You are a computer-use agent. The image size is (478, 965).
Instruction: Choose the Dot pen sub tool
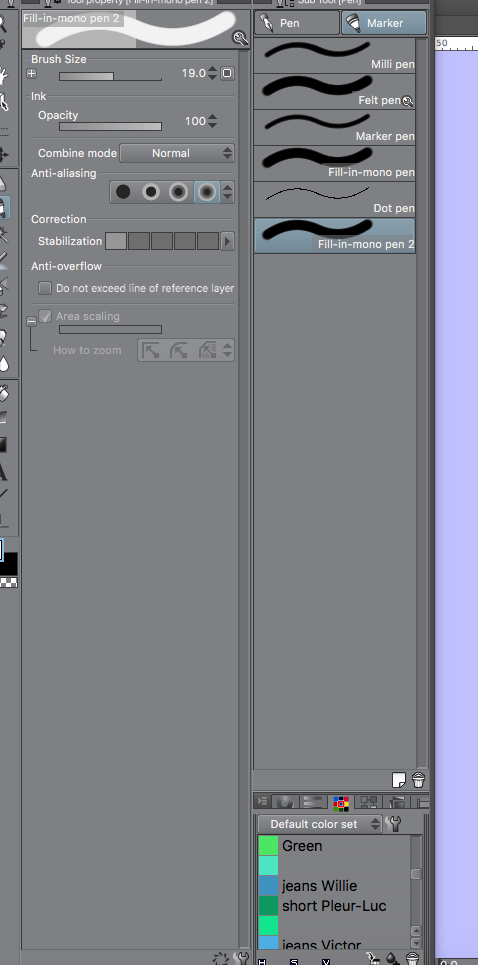335,200
